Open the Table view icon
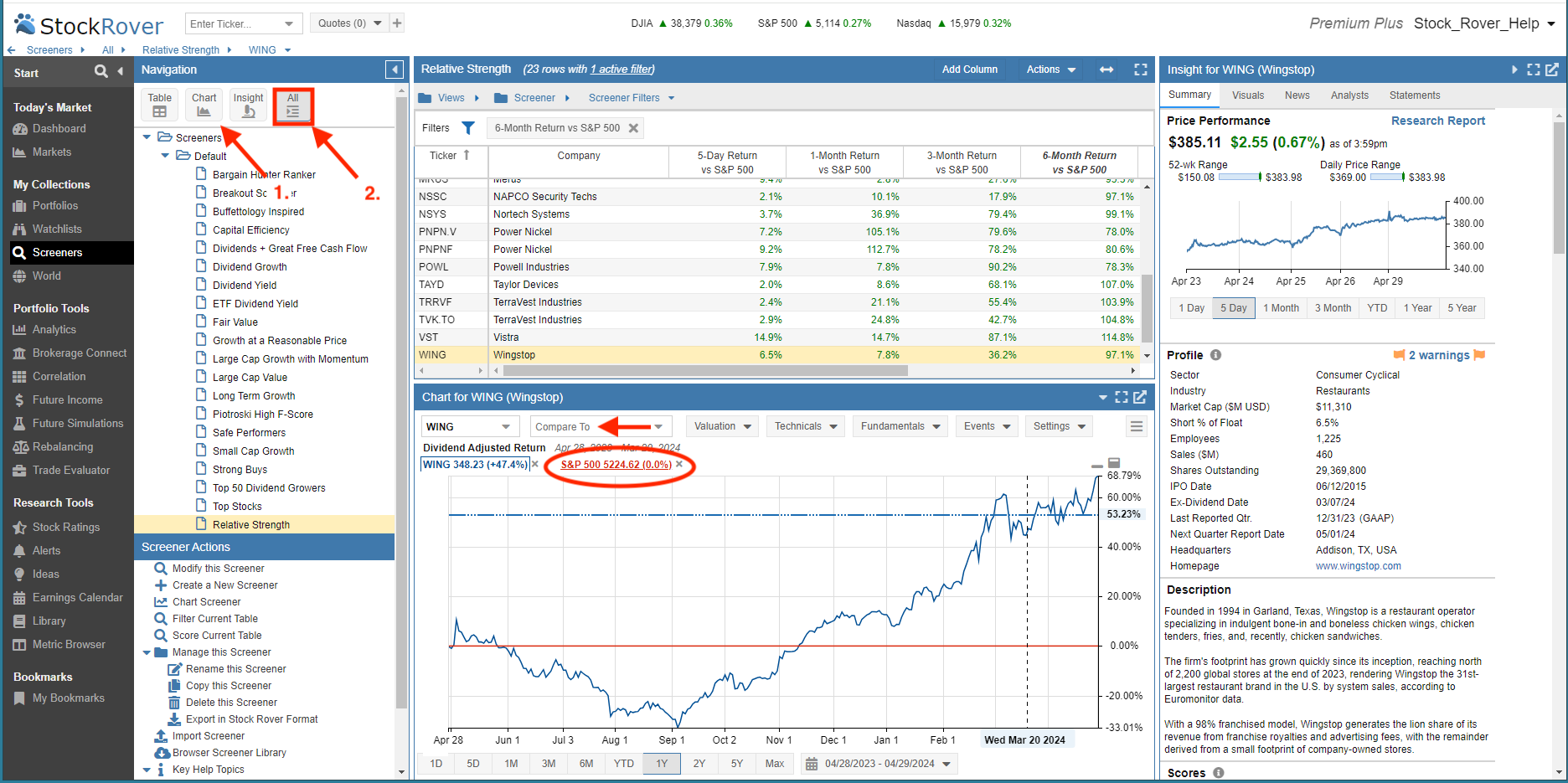1568x783 pixels. (160, 106)
